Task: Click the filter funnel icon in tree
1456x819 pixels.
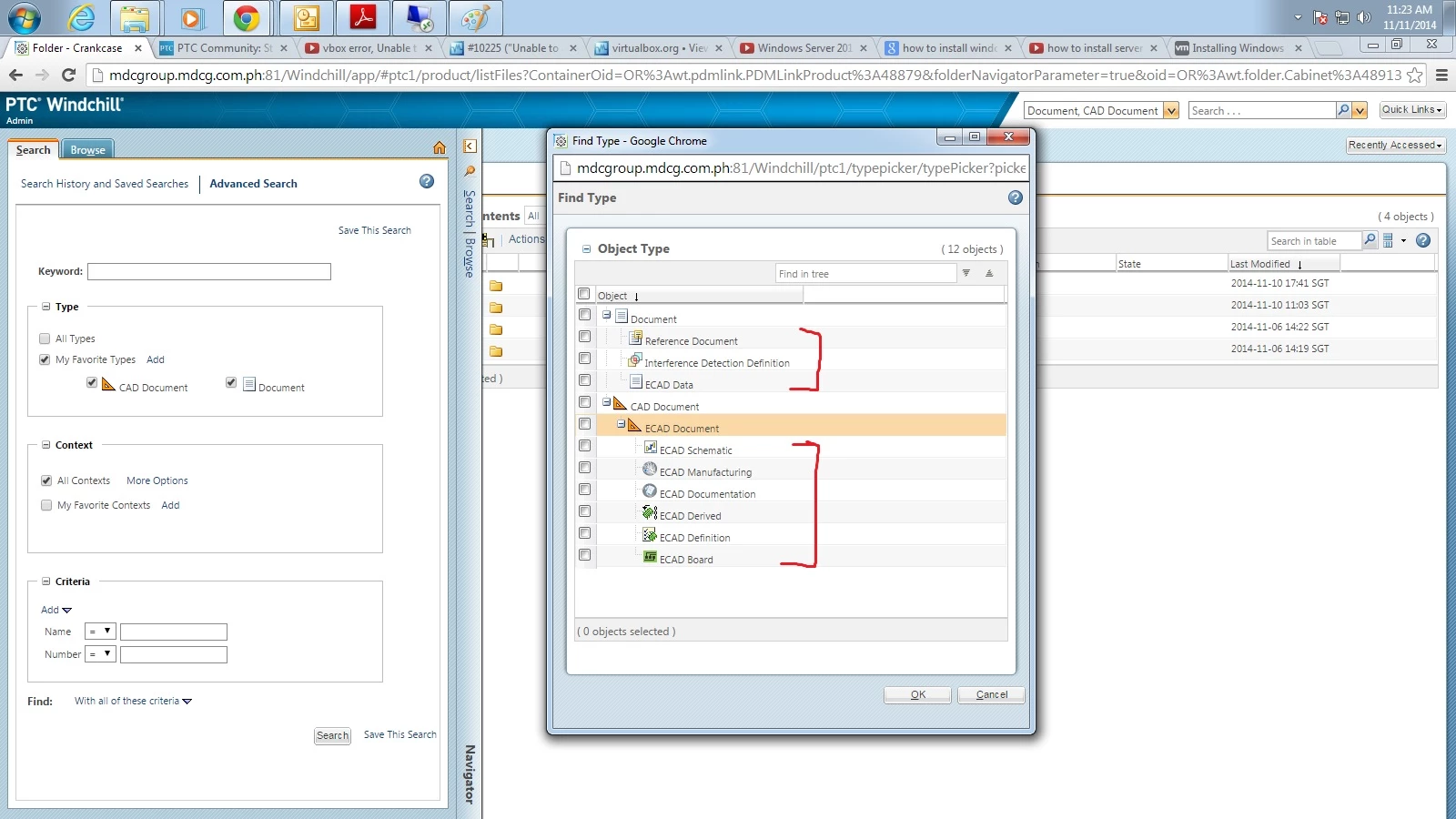Action: [x=966, y=273]
